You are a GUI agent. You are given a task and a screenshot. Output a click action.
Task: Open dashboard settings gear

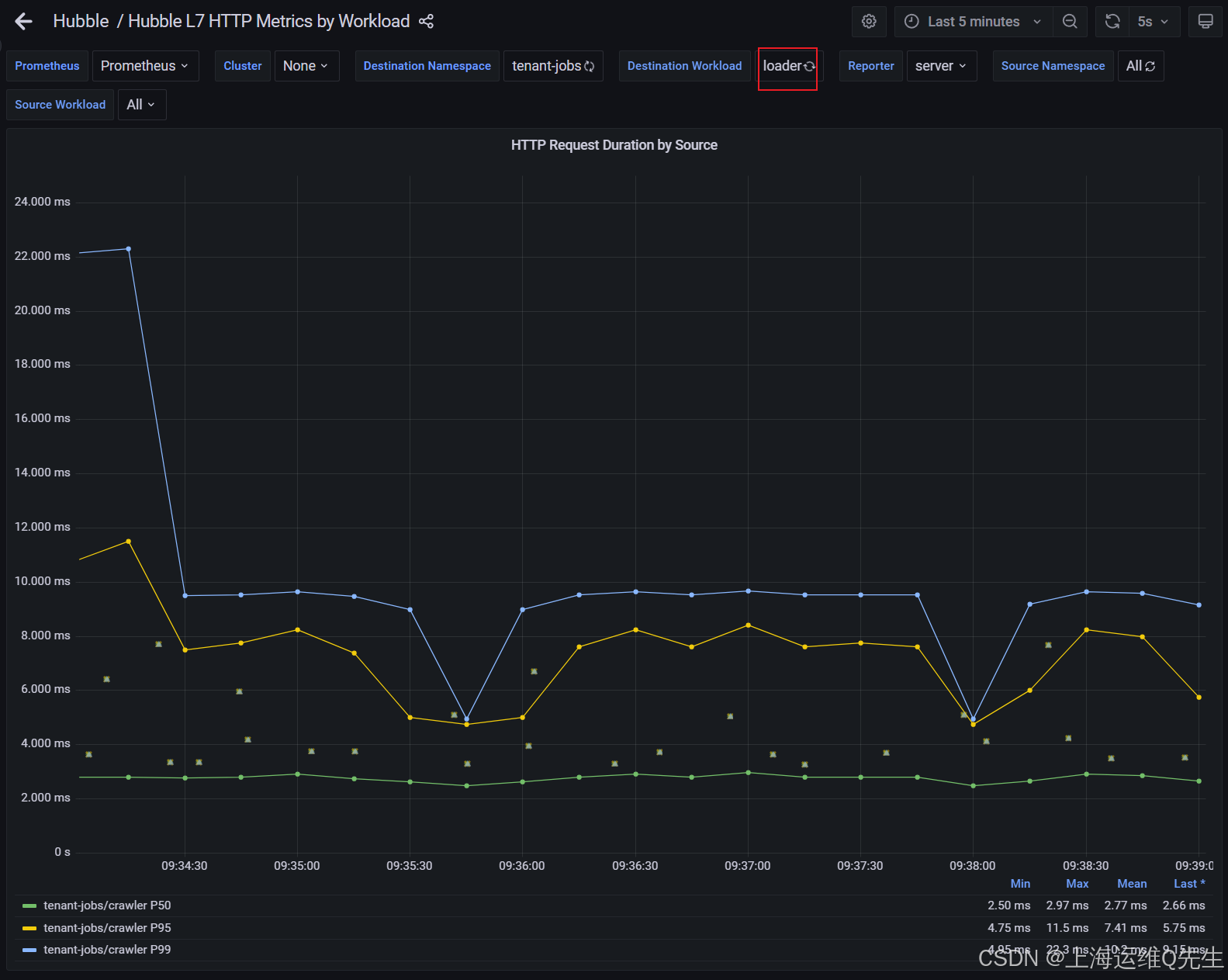pyautogui.click(x=869, y=22)
